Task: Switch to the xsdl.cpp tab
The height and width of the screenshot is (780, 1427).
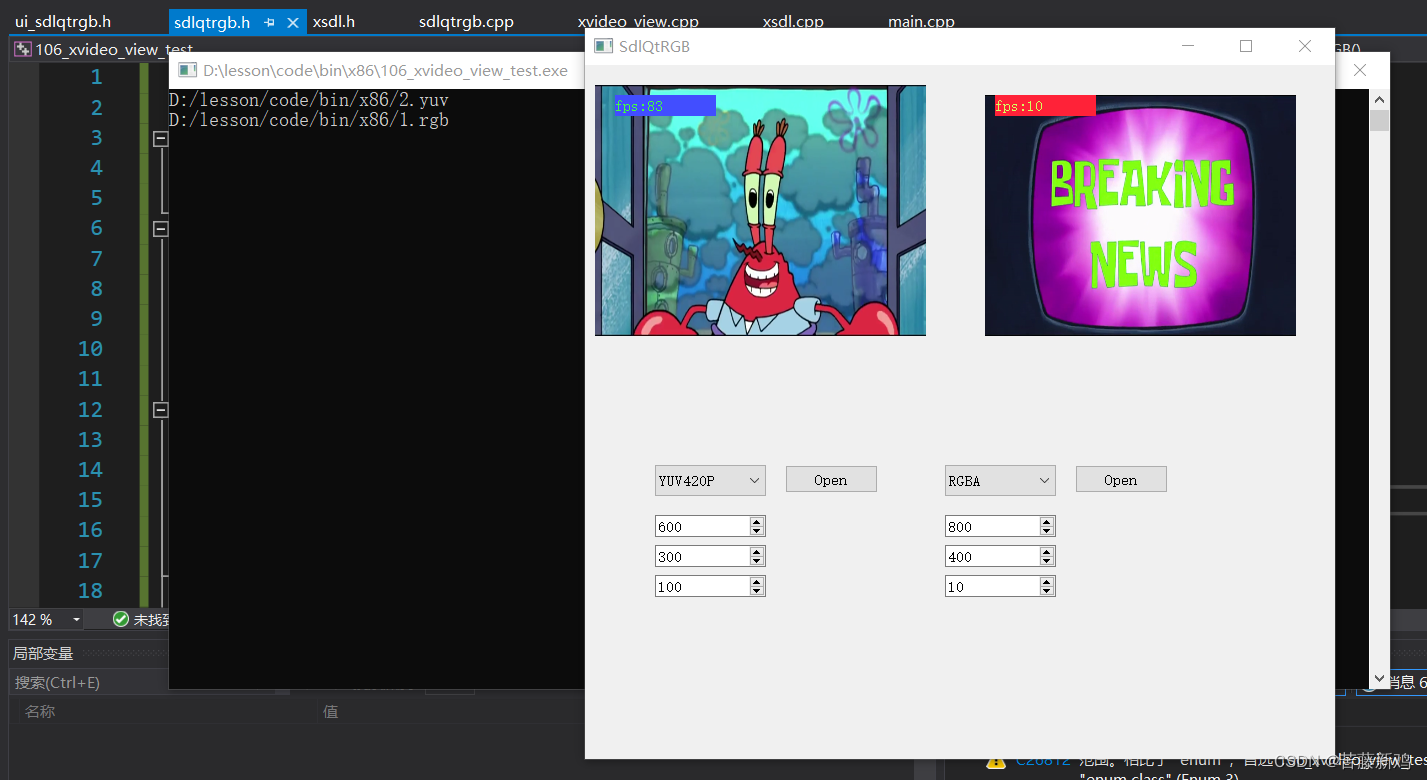Action: (x=793, y=22)
